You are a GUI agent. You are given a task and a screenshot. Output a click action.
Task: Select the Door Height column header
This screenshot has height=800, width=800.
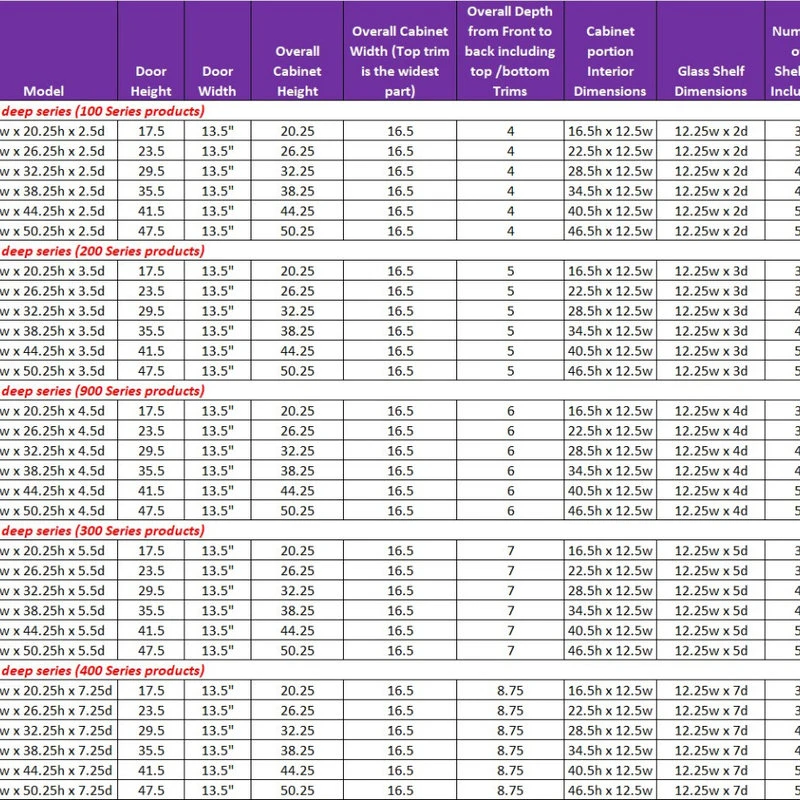(x=152, y=81)
